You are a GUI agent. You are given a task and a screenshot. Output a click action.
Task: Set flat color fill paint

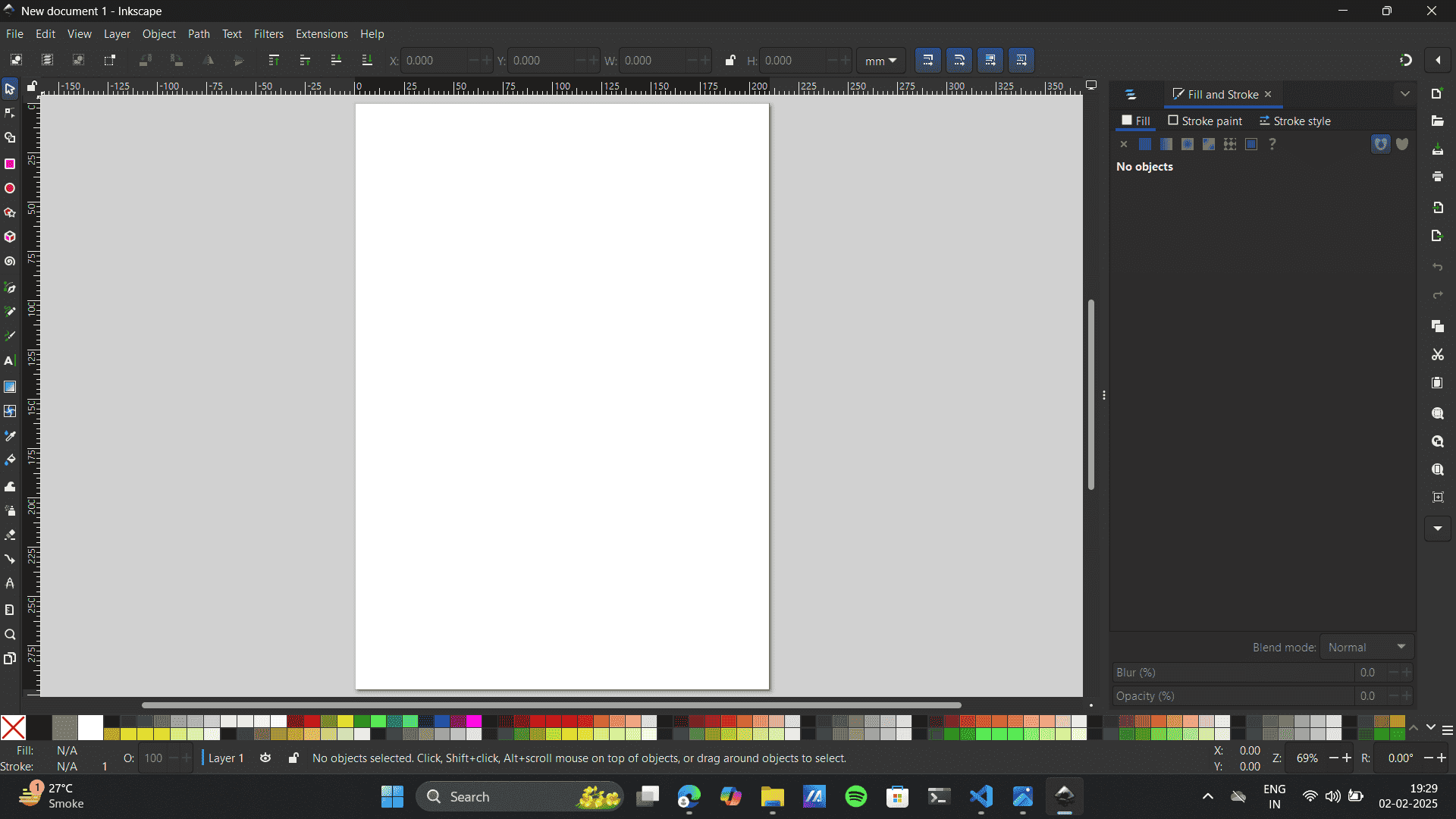tap(1145, 144)
